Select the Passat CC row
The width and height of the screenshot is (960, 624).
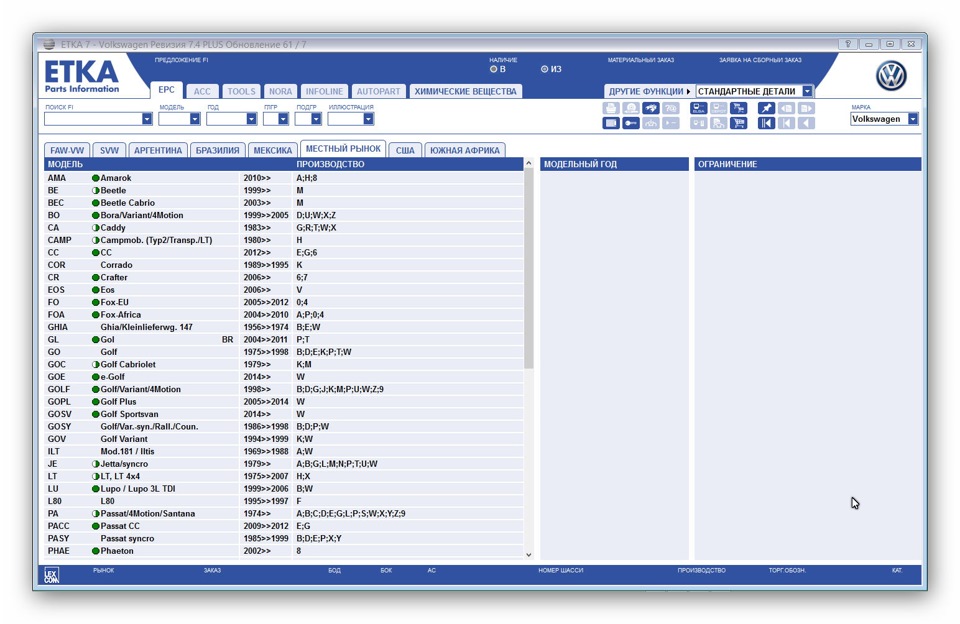pos(284,526)
